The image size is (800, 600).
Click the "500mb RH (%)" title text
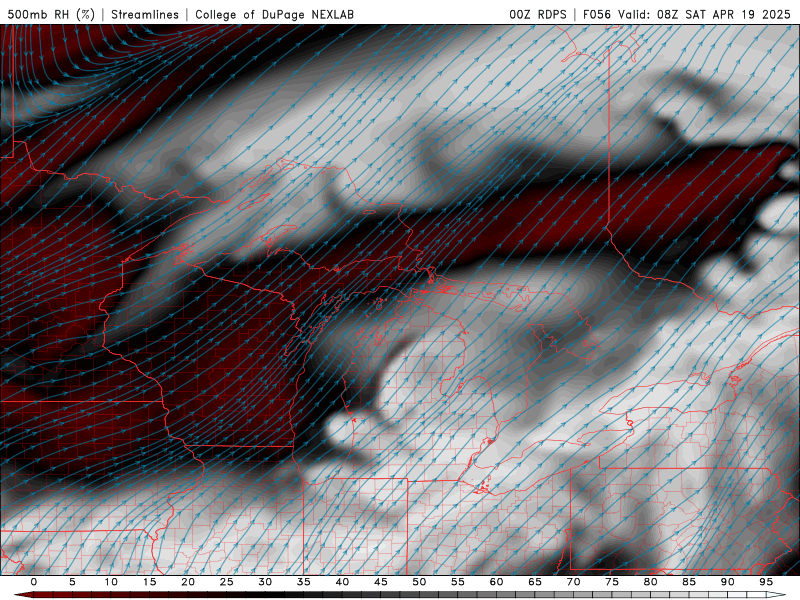(x=51, y=14)
